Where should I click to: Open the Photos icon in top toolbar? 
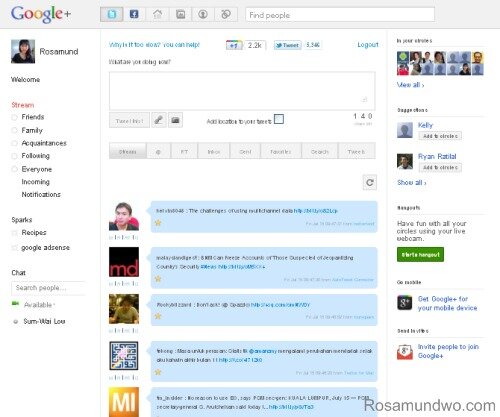coord(180,14)
